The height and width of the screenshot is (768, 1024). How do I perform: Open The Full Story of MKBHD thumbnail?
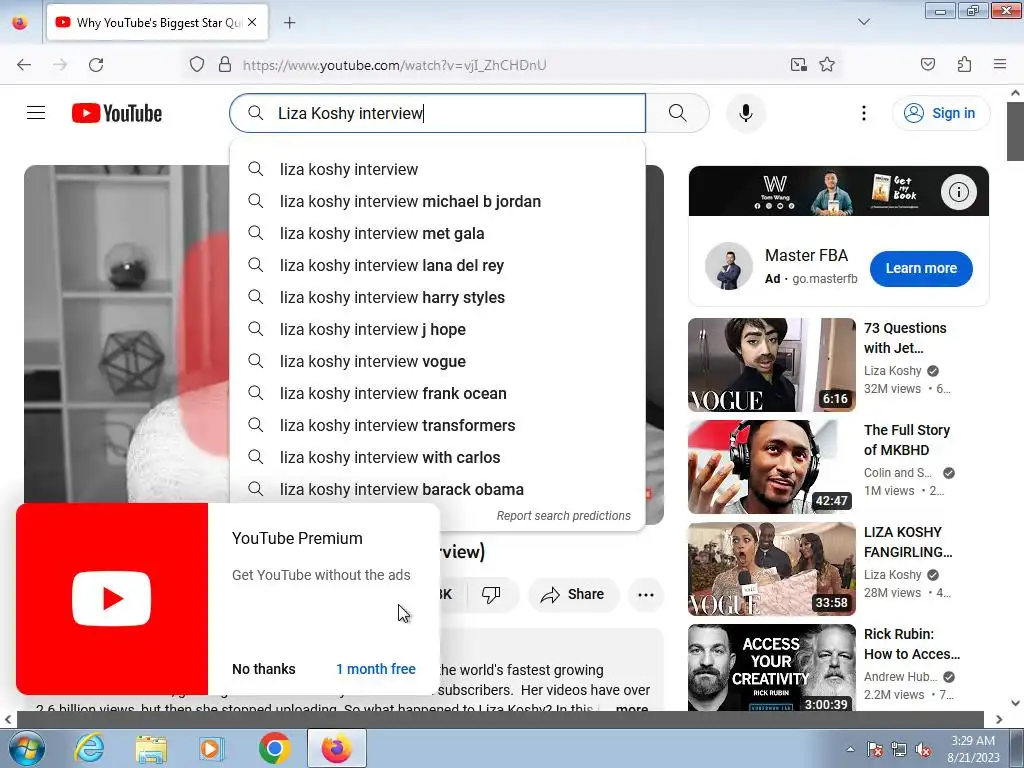tap(771, 467)
